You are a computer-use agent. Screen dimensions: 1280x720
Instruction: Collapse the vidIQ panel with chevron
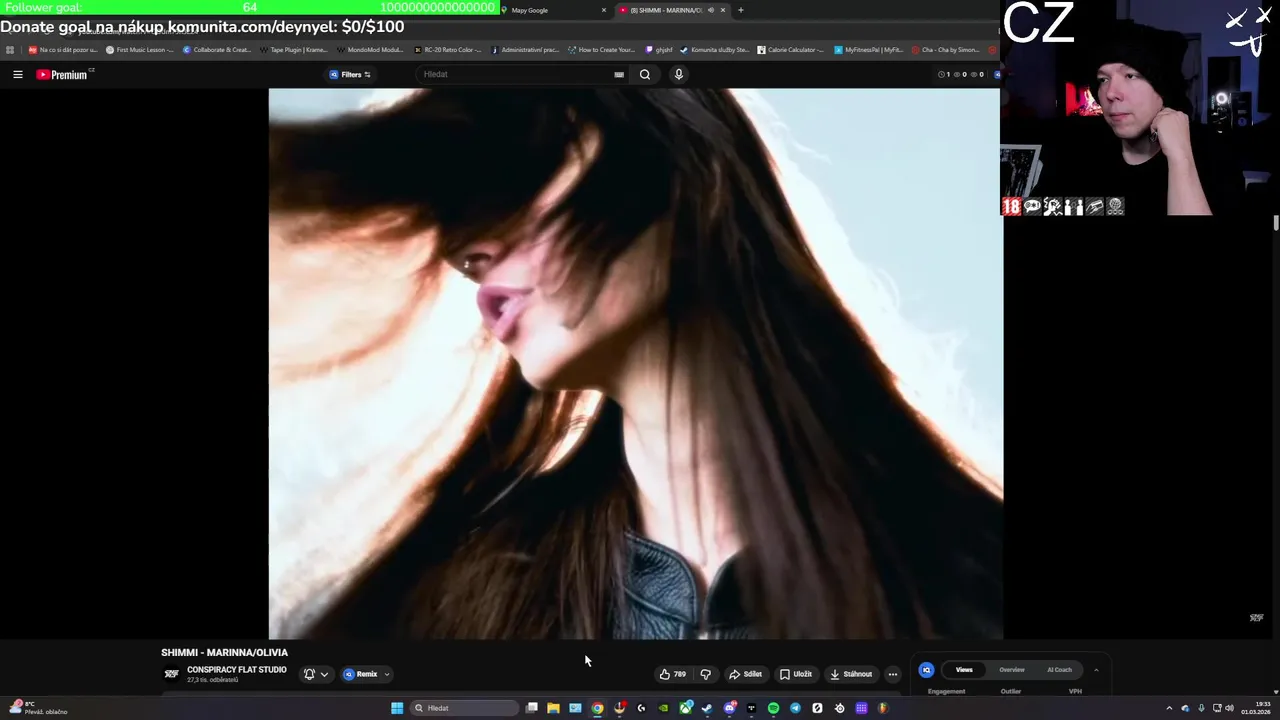pyautogui.click(x=1096, y=670)
